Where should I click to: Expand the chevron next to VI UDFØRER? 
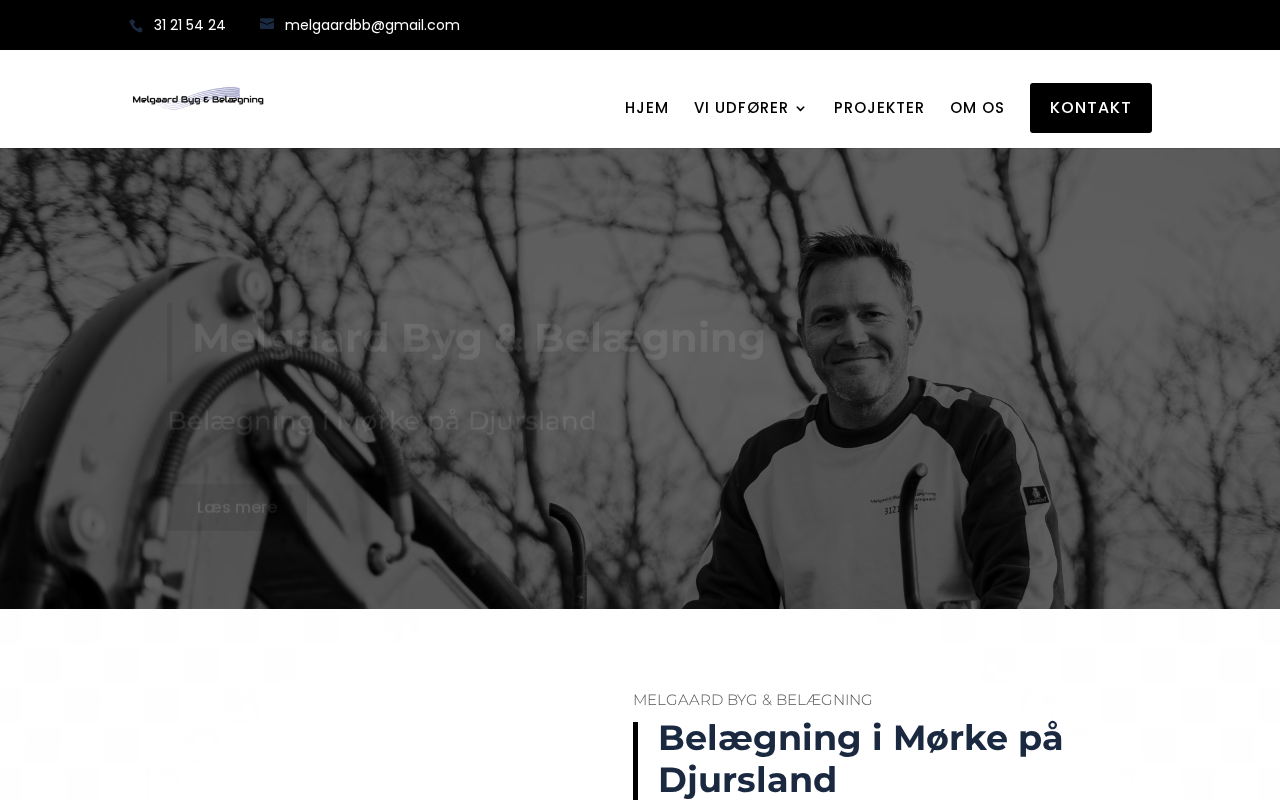pos(800,108)
